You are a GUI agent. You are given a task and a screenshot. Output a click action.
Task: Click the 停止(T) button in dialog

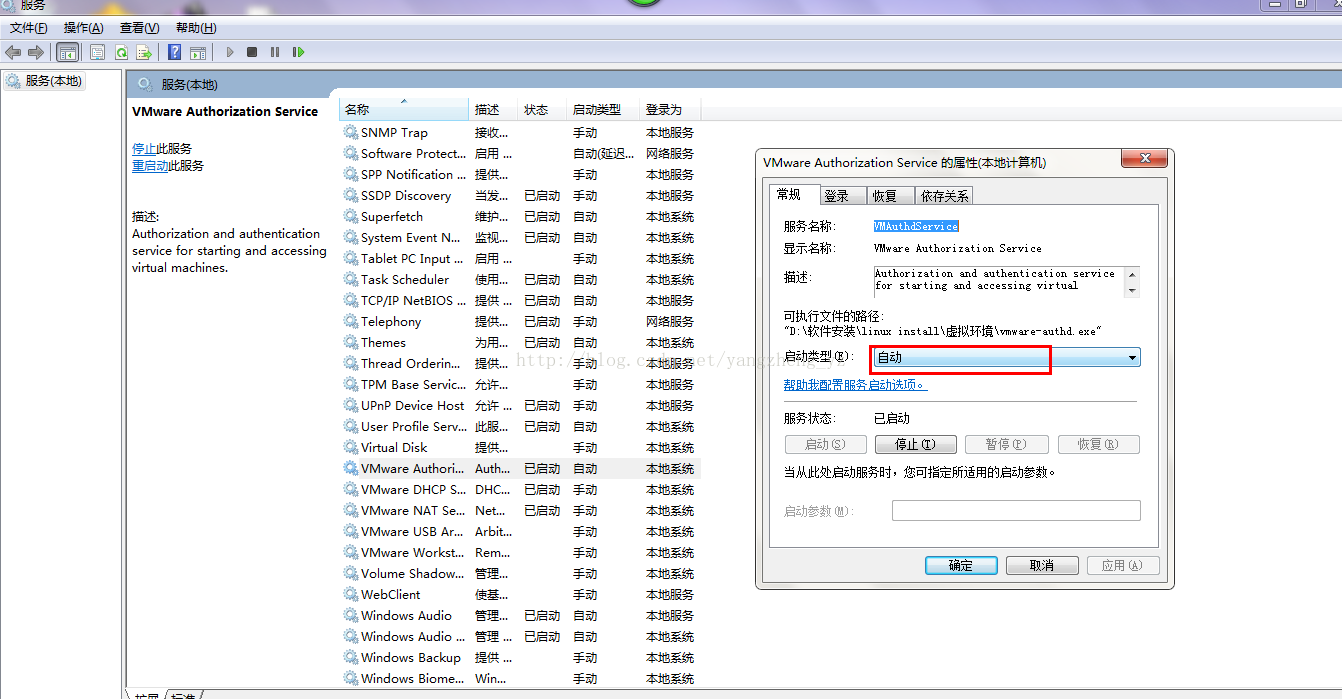tap(915, 444)
